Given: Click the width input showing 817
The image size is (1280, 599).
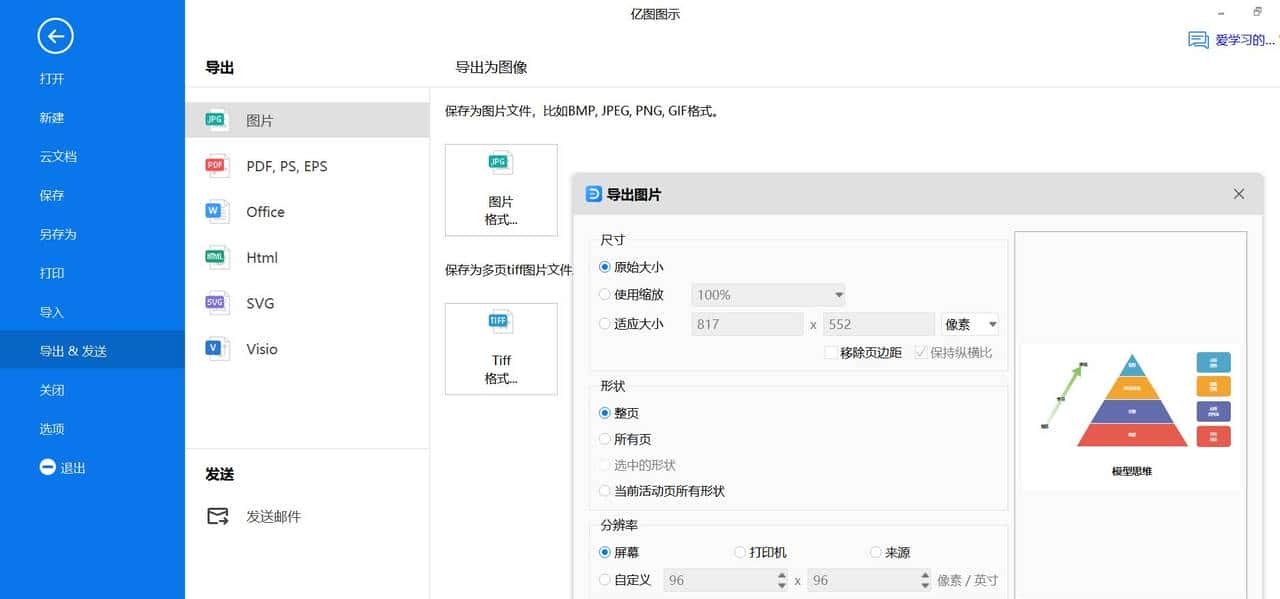Looking at the screenshot, I should pyautogui.click(x=746, y=323).
